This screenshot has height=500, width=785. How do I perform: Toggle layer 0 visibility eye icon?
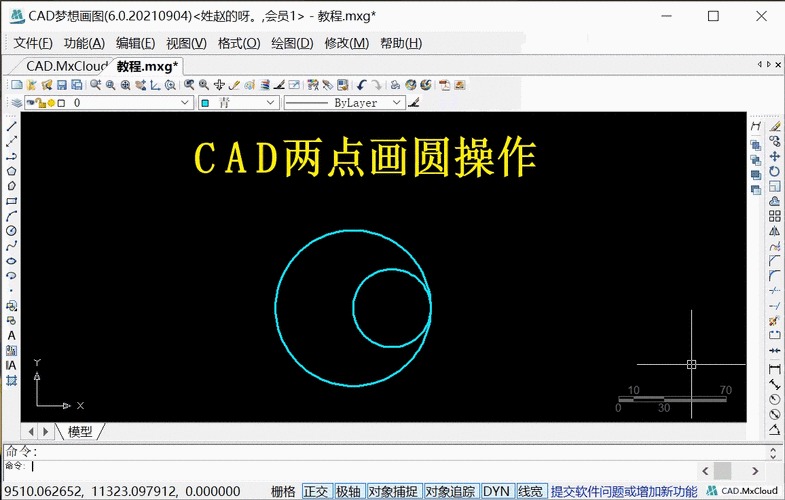pyautogui.click(x=31, y=103)
